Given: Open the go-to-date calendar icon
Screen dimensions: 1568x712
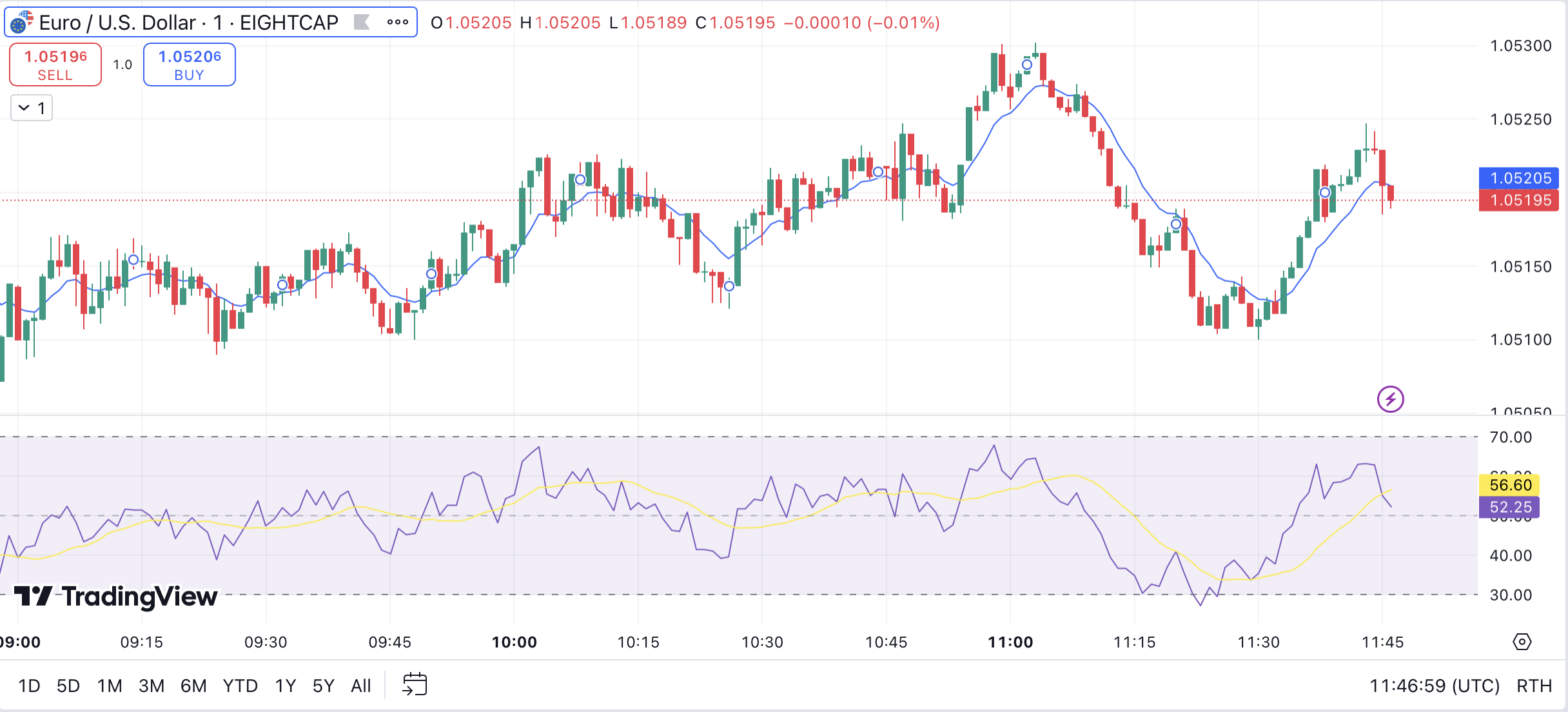Looking at the screenshot, I should click(415, 685).
